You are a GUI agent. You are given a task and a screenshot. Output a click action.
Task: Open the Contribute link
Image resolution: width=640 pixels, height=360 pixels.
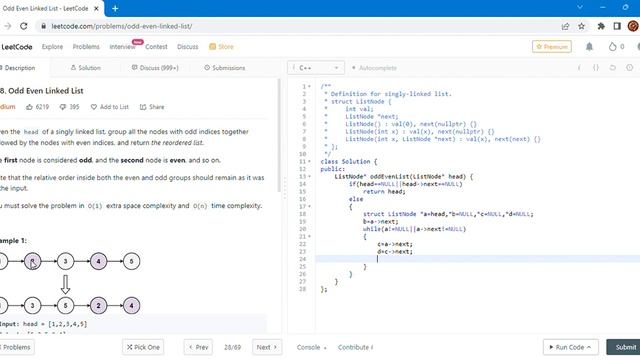coord(355,347)
